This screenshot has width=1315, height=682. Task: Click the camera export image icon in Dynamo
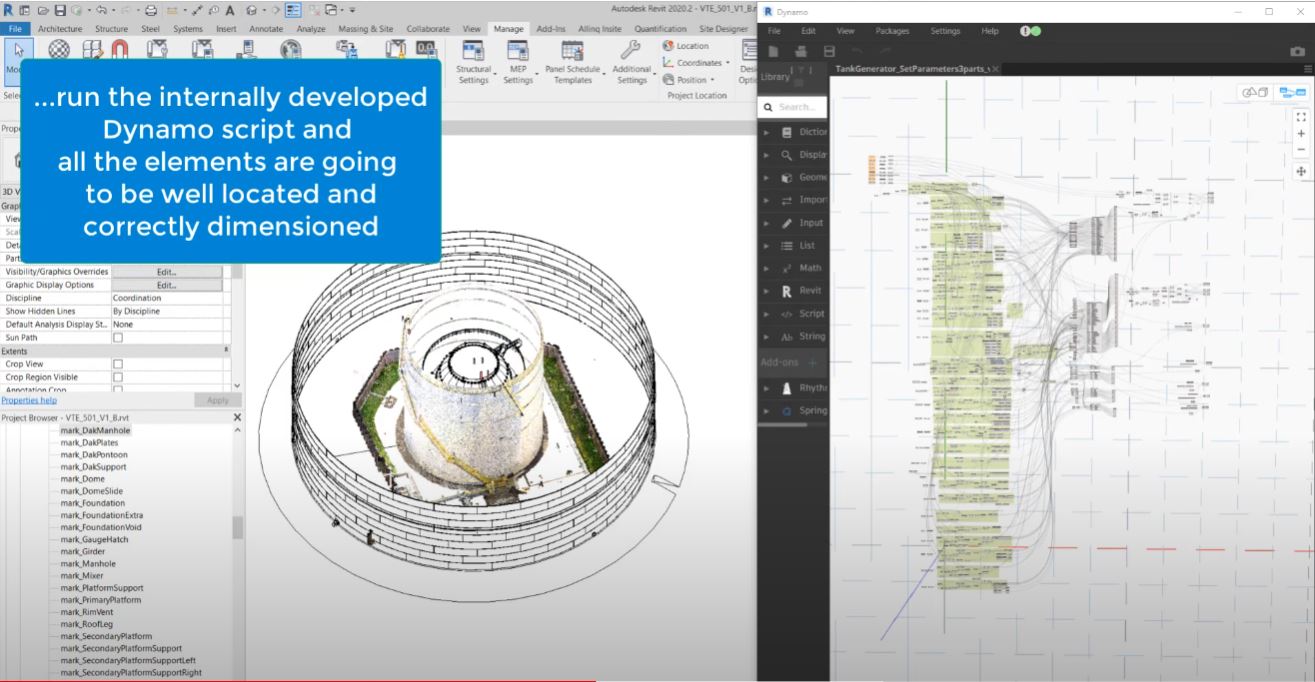[x=1297, y=51]
